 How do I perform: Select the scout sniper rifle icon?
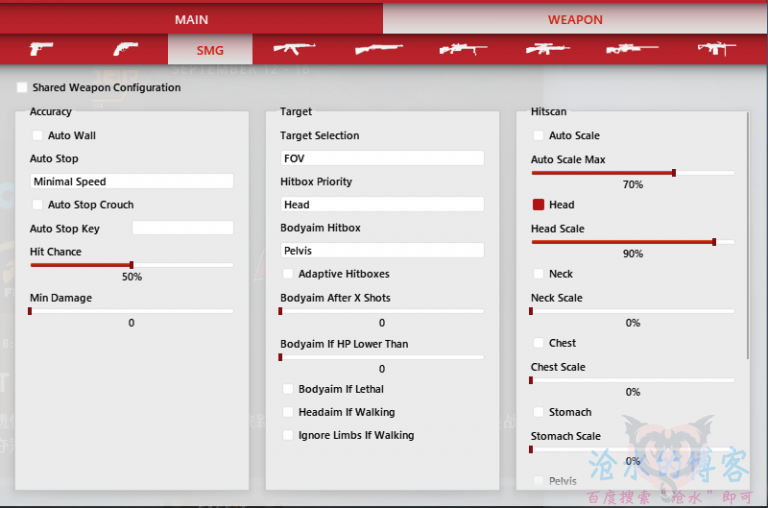click(x=463, y=49)
